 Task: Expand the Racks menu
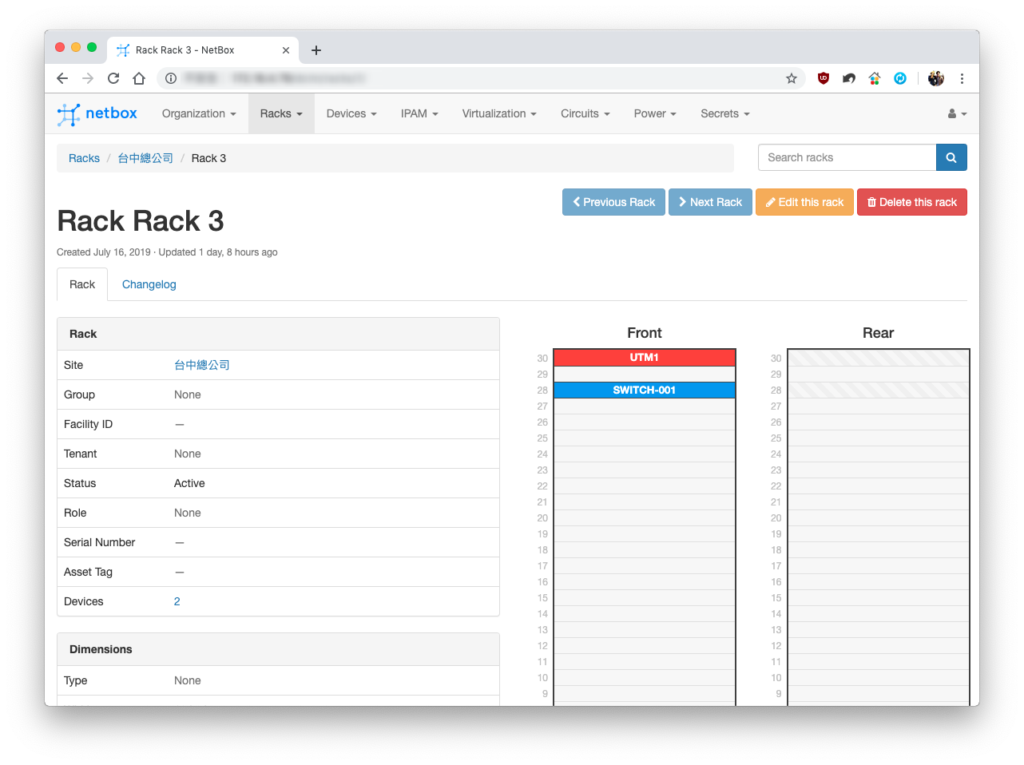tap(281, 114)
